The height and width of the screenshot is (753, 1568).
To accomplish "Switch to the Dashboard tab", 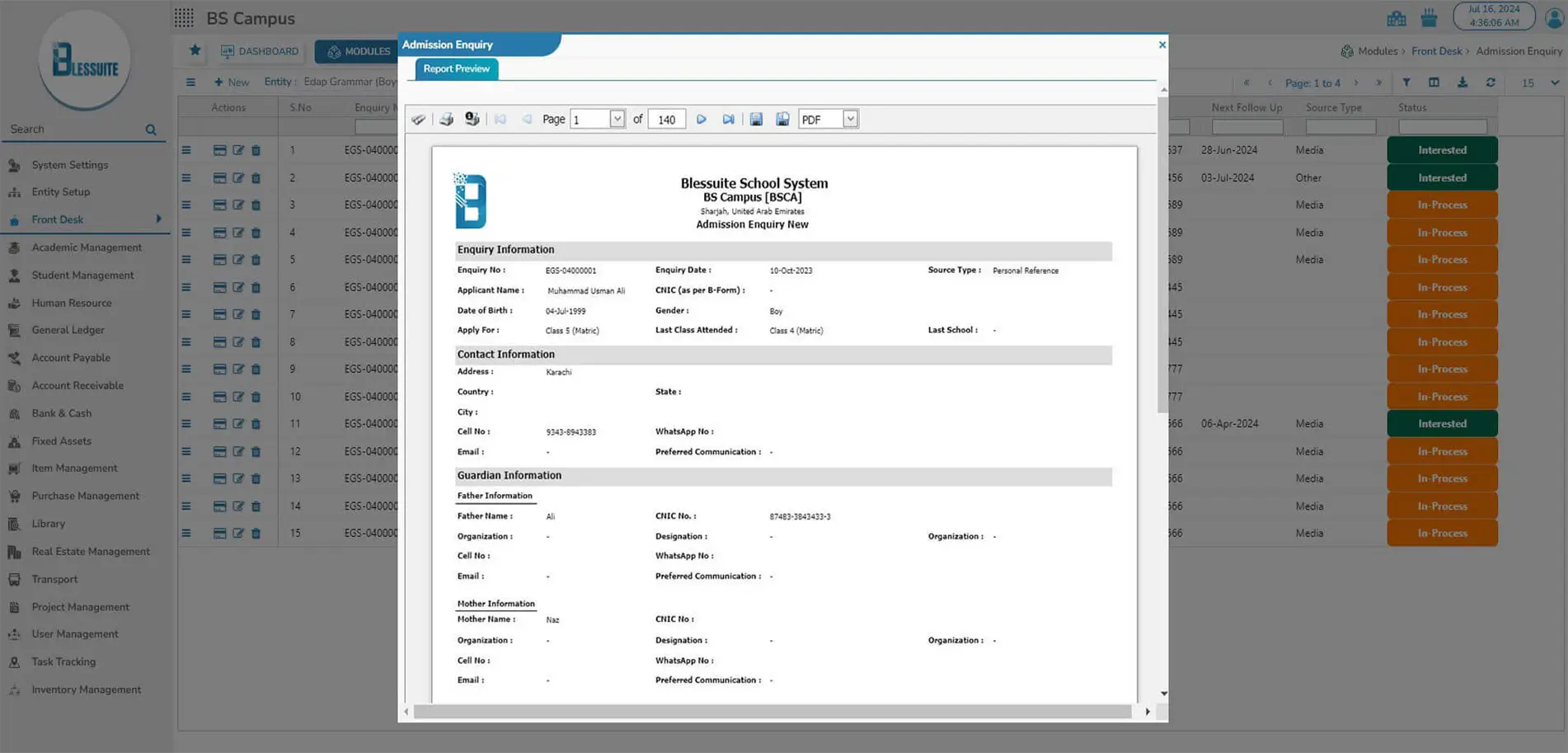I will 260,51.
